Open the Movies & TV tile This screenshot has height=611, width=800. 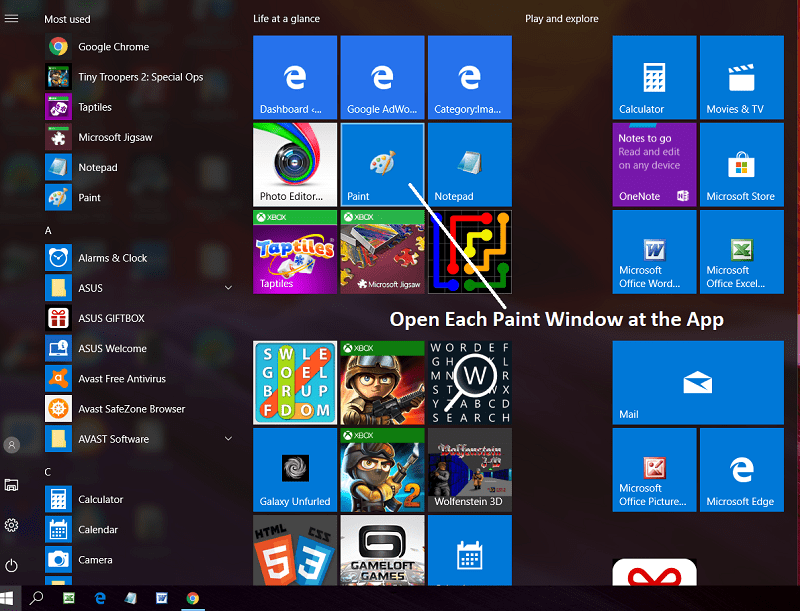741,77
